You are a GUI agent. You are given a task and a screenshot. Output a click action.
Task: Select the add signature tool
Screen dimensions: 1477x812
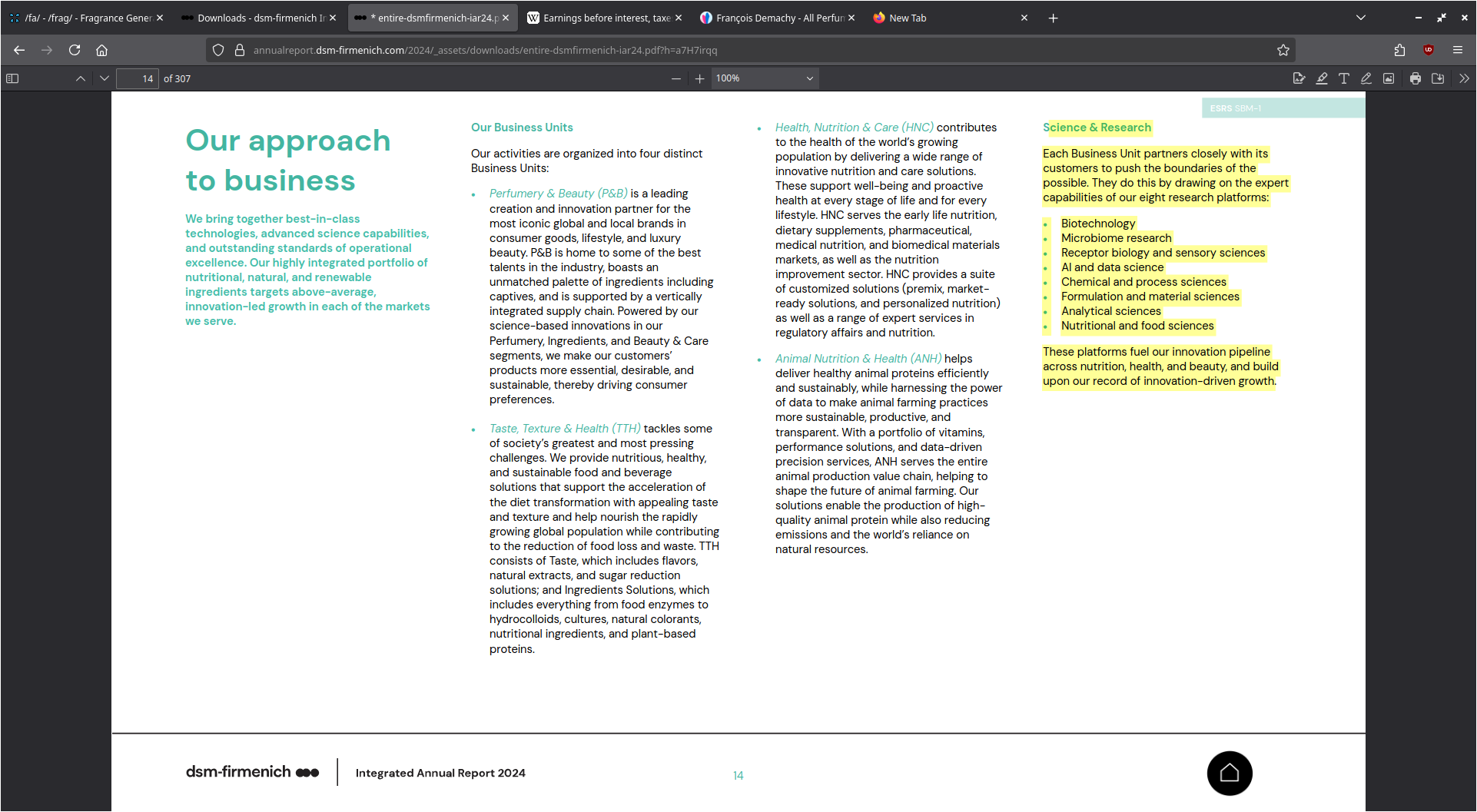[x=1299, y=78]
